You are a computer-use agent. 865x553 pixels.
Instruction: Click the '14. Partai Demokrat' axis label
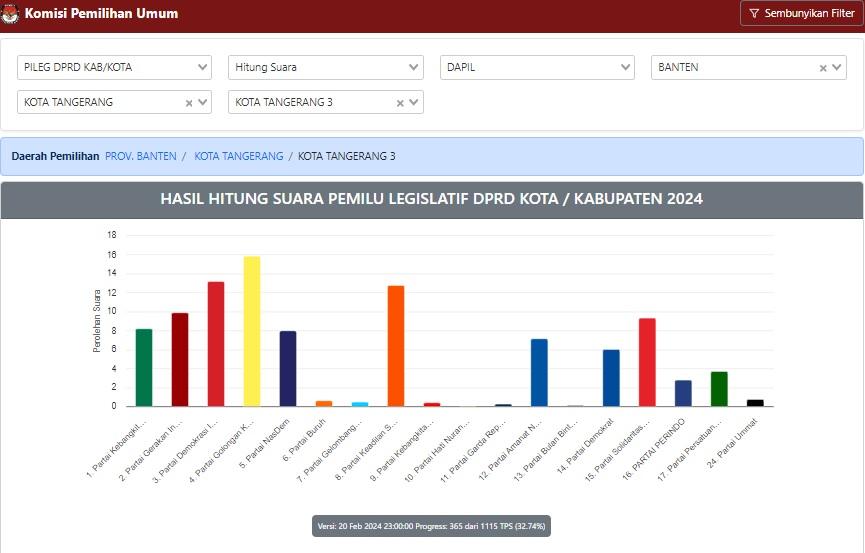pos(585,446)
